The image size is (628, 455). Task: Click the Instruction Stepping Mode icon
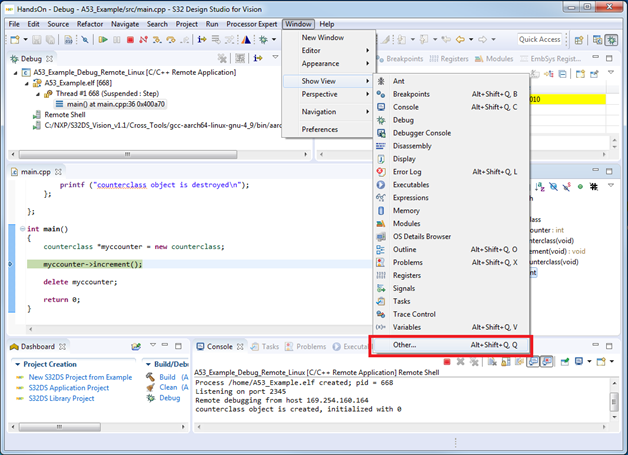(202, 40)
